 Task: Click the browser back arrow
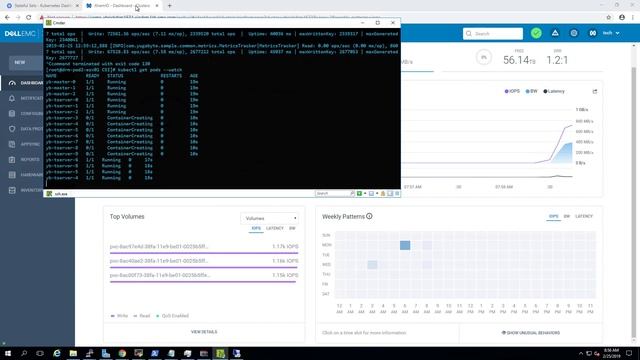coord(7,17)
